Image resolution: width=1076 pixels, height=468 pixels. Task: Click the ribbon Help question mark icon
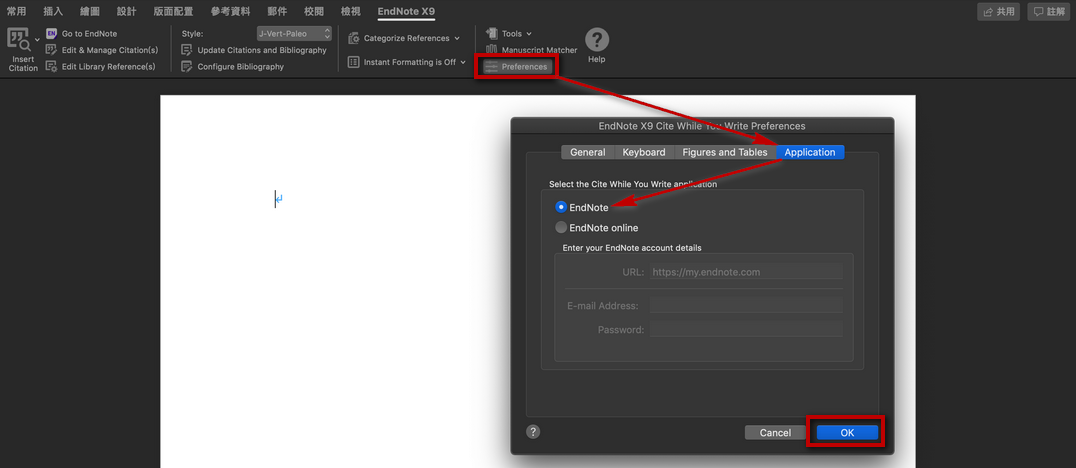point(597,40)
